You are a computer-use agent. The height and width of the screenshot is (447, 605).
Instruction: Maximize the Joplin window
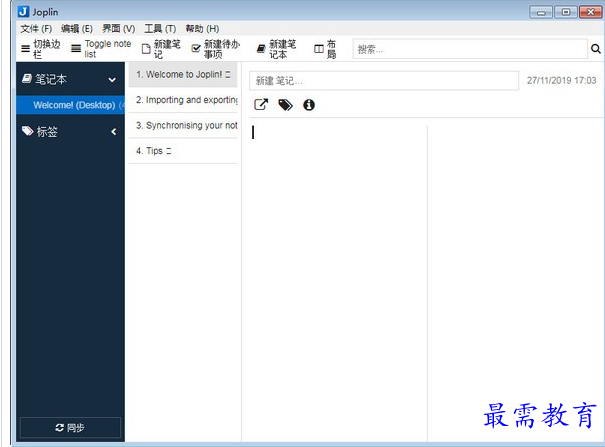566,12
